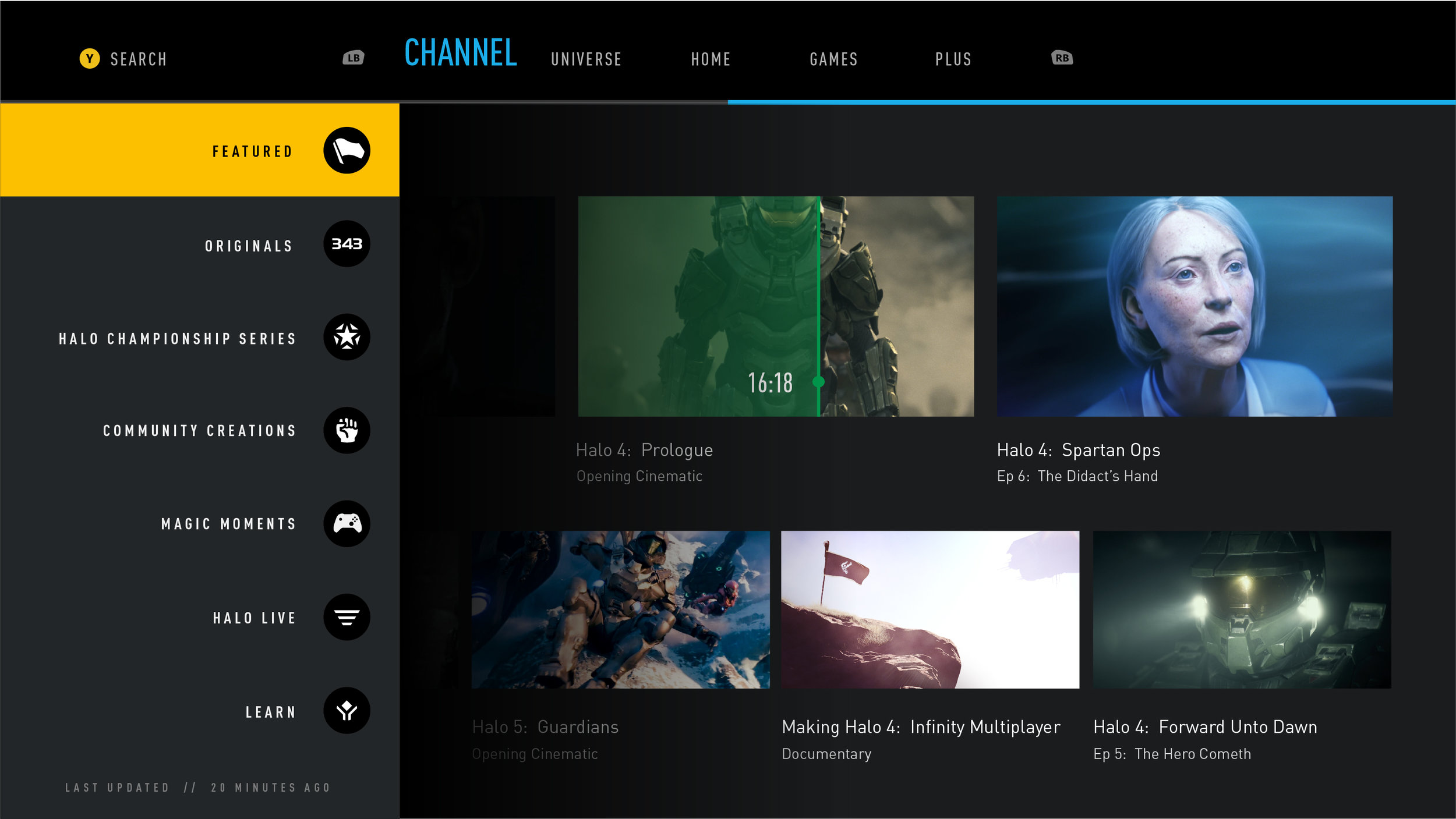The height and width of the screenshot is (819, 1456).
Task: Play Making Halo 4 flag thumbnail
Action: click(930, 609)
